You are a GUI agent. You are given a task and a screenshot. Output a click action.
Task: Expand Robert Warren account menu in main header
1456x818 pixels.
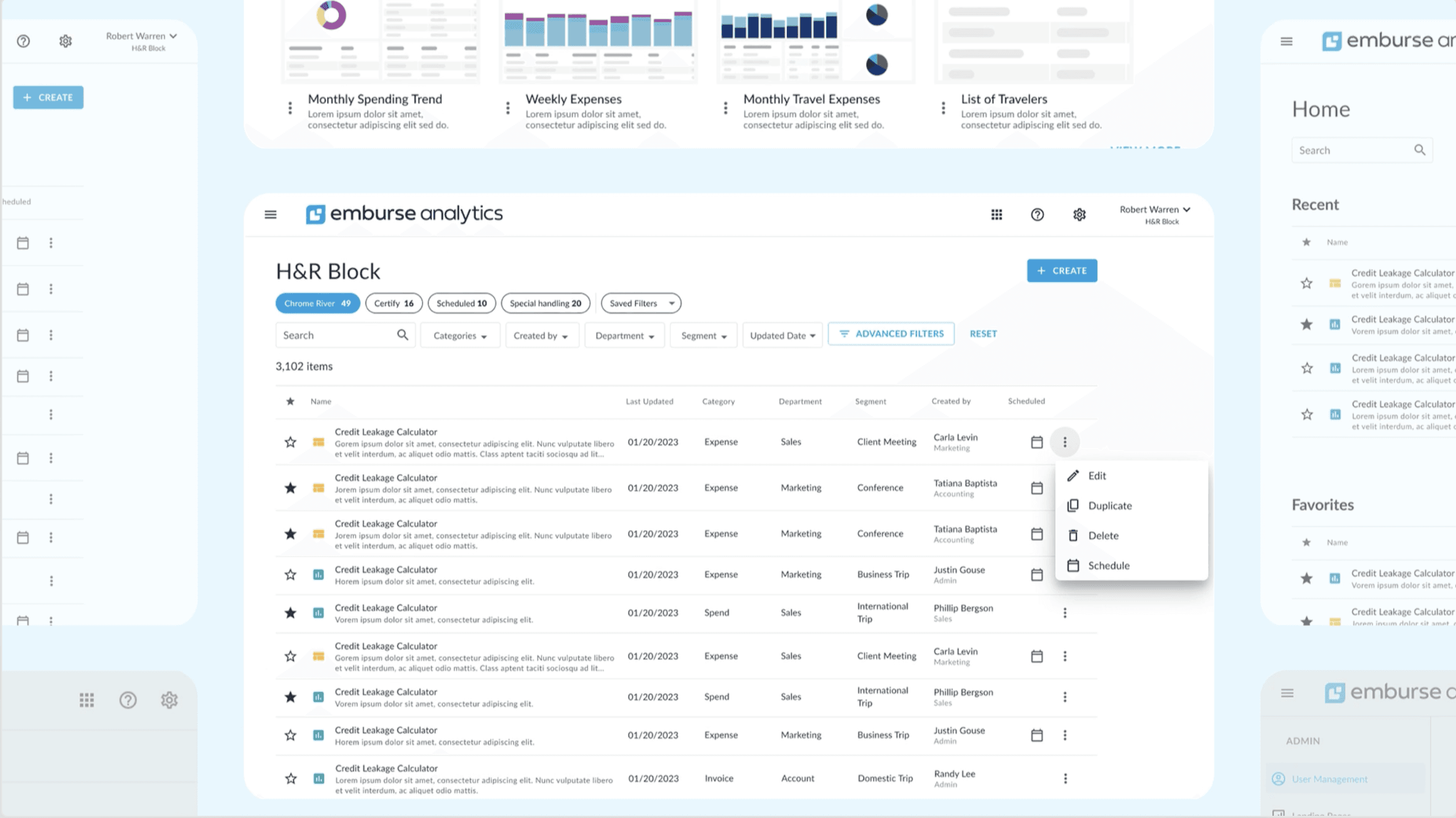[1156, 210]
